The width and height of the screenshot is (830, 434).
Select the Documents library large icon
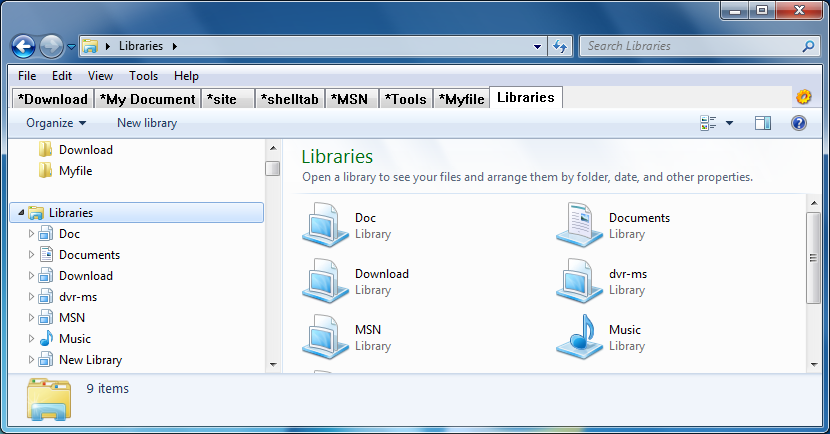[x=580, y=225]
